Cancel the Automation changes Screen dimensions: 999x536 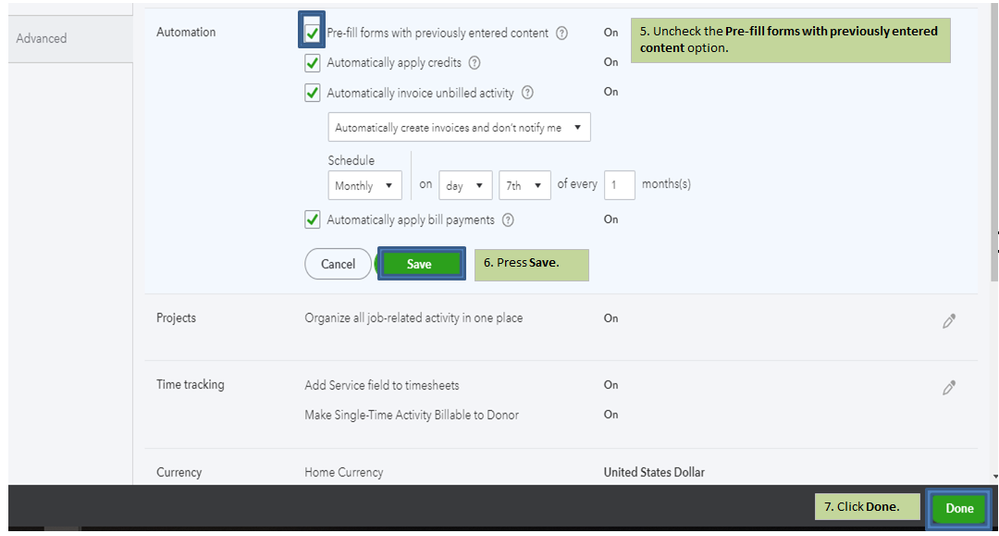point(338,264)
